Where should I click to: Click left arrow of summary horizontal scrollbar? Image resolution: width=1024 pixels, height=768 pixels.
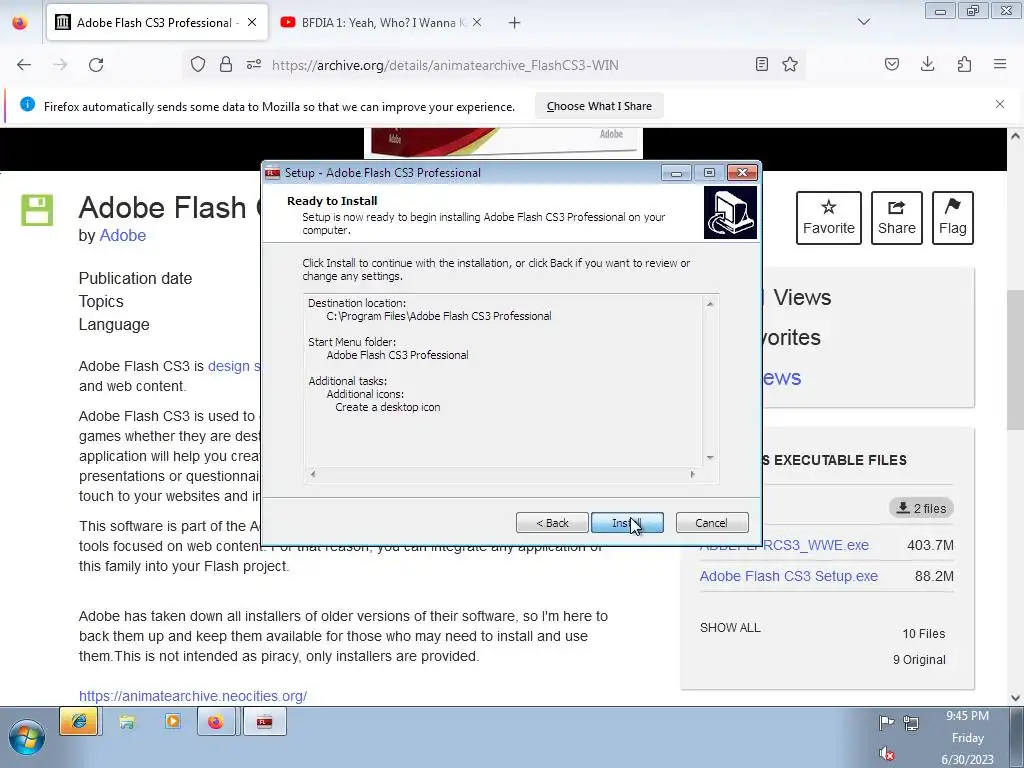pyautogui.click(x=313, y=474)
